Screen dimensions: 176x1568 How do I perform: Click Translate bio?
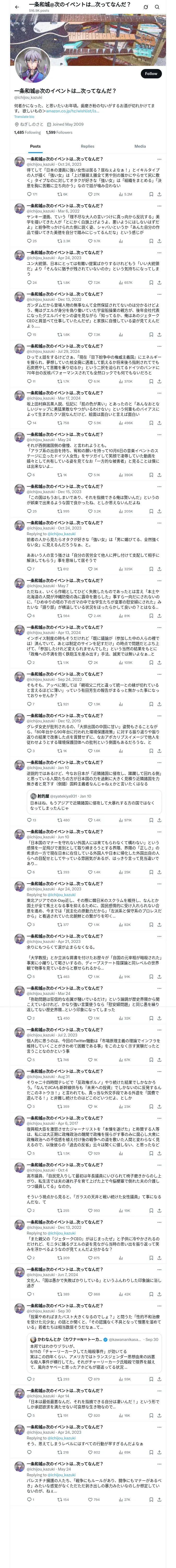(x=24, y=116)
